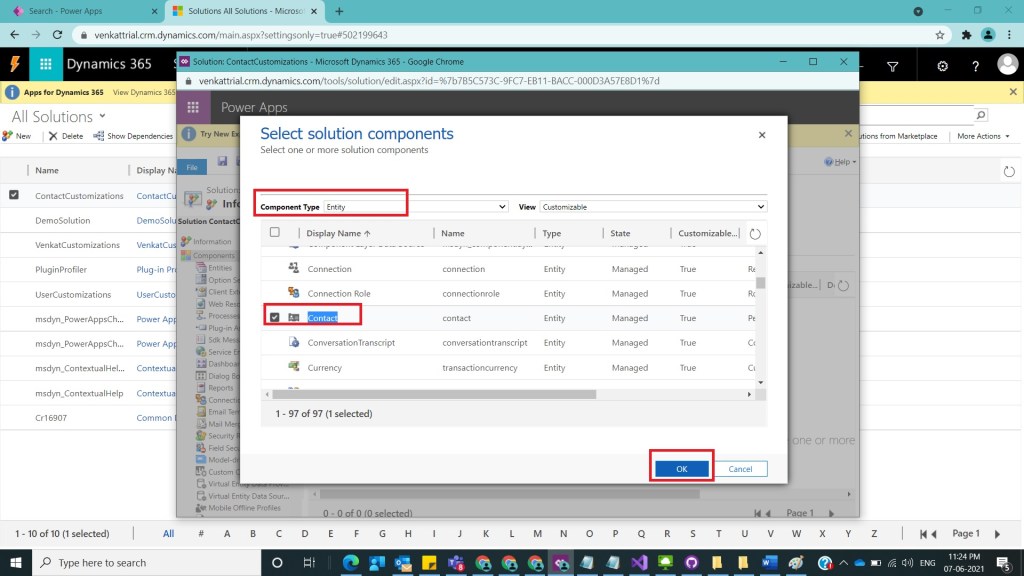Click the Currency entity icon
Viewport: 1024px width, 576px height.
pos(294,367)
